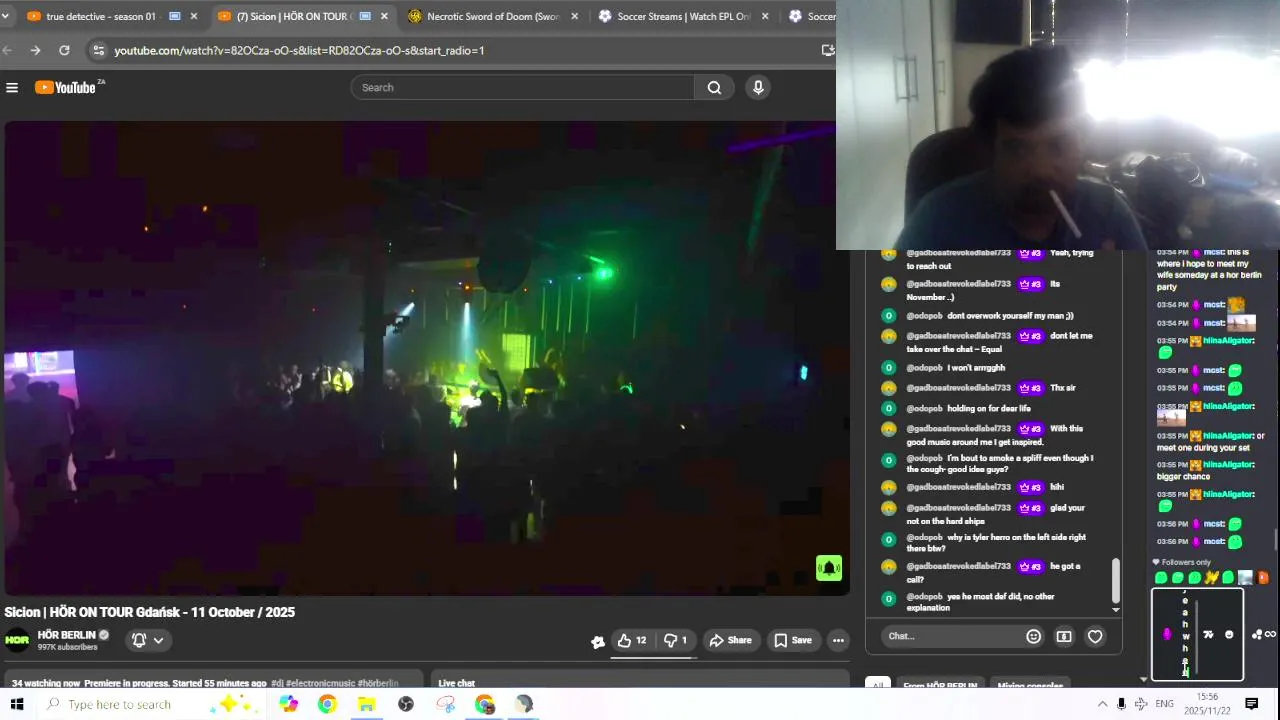Click picture-in-picture icon on Sicion tab
This screenshot has height=720, width=1280.
(365, 16)
